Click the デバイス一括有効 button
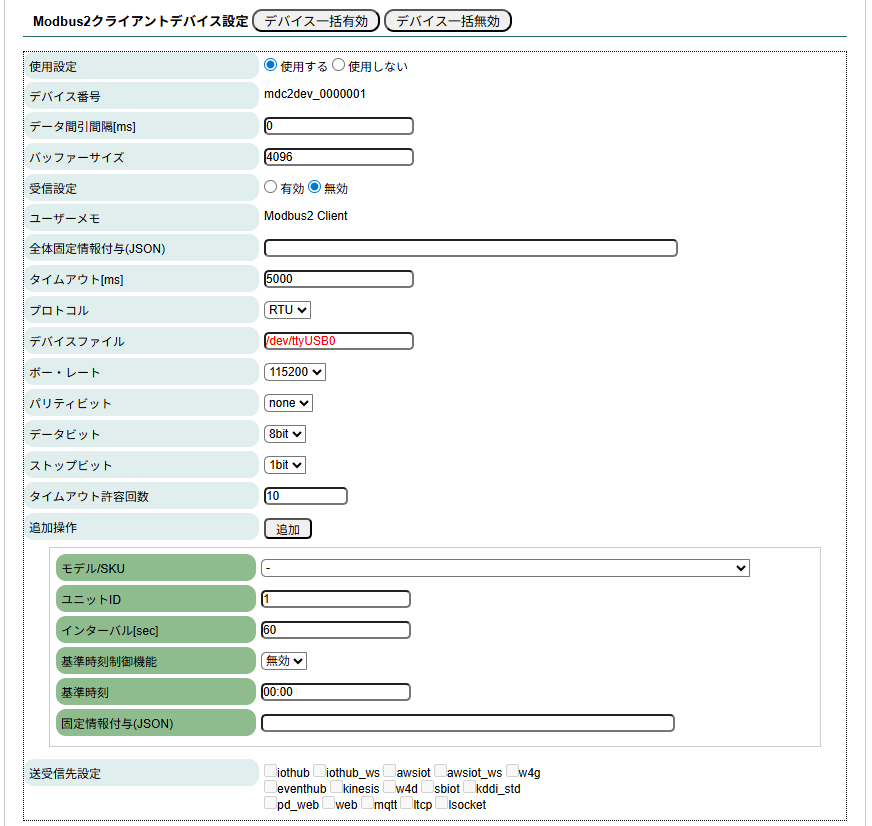872x826 pixels. (316, 21)
